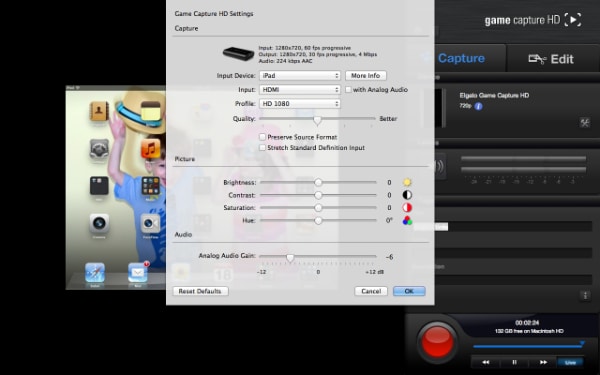Viewport: 600px width, 375px height.
Task: Click the Contrast slider handle
Action: click(x=318, y=195)
